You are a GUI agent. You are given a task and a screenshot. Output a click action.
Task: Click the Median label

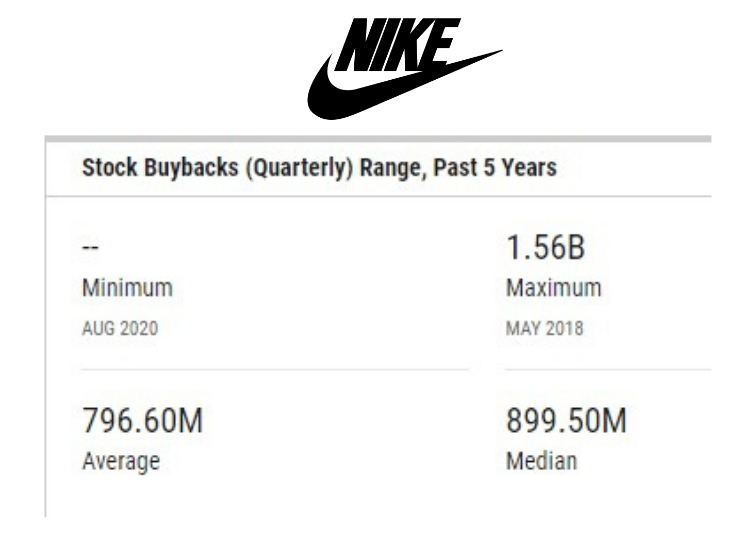[x=541, y=462]
